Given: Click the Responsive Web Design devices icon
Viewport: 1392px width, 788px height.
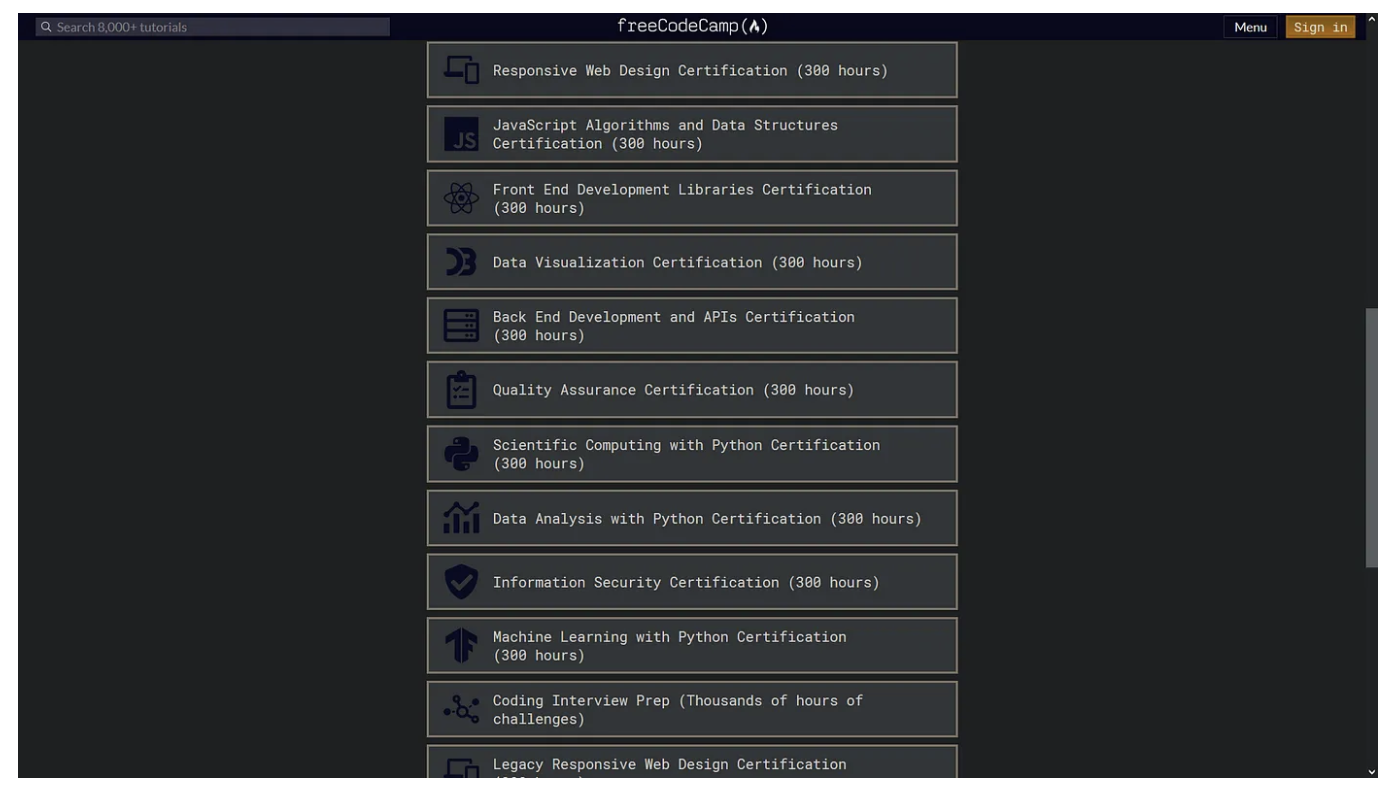Looking at the screenshot, I should (461, 70).
